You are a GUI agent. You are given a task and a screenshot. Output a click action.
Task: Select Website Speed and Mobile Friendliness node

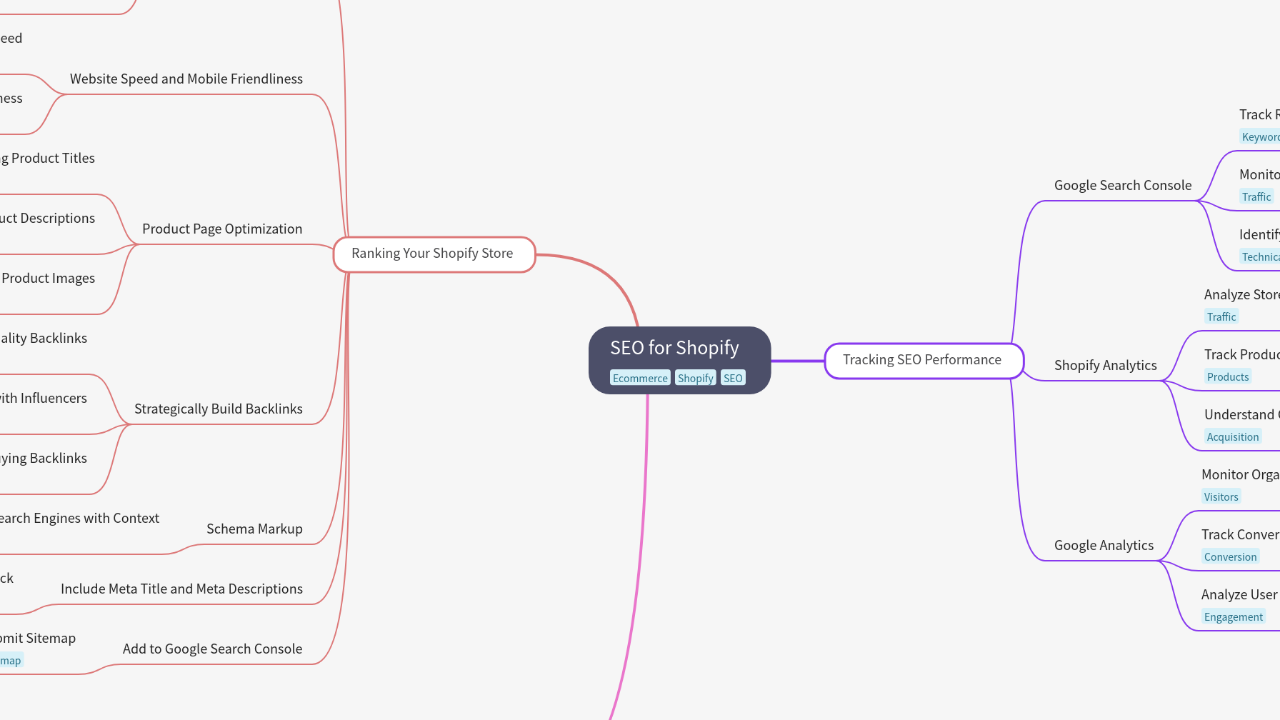pyautogui.click(x=186, y=79)
